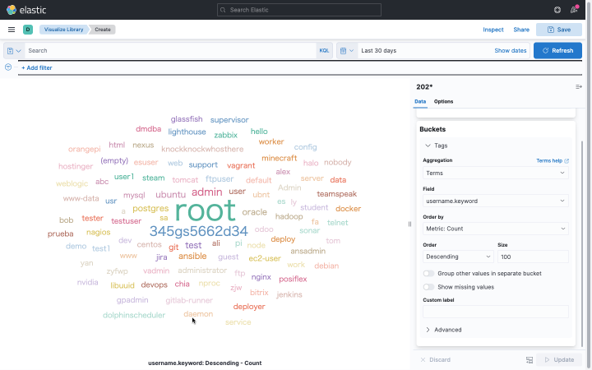592x370 pixels.
Task: Click the word root in cloud
Action: pyautogui.click(x=205, y=210)
